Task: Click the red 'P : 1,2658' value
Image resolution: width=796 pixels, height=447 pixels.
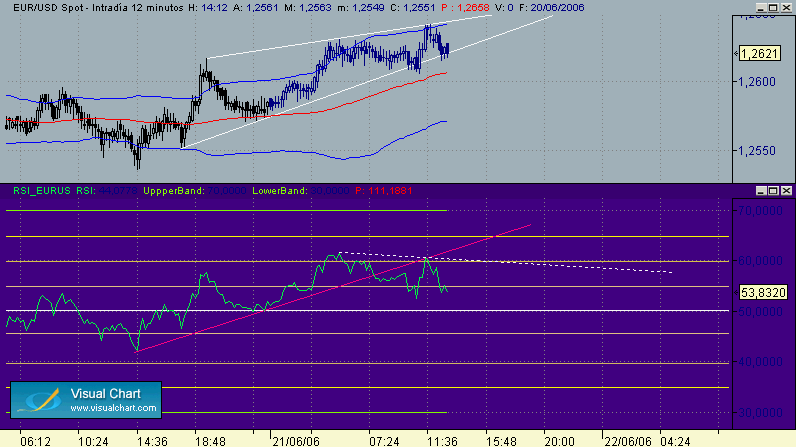Action: click(x=465, y=8)
